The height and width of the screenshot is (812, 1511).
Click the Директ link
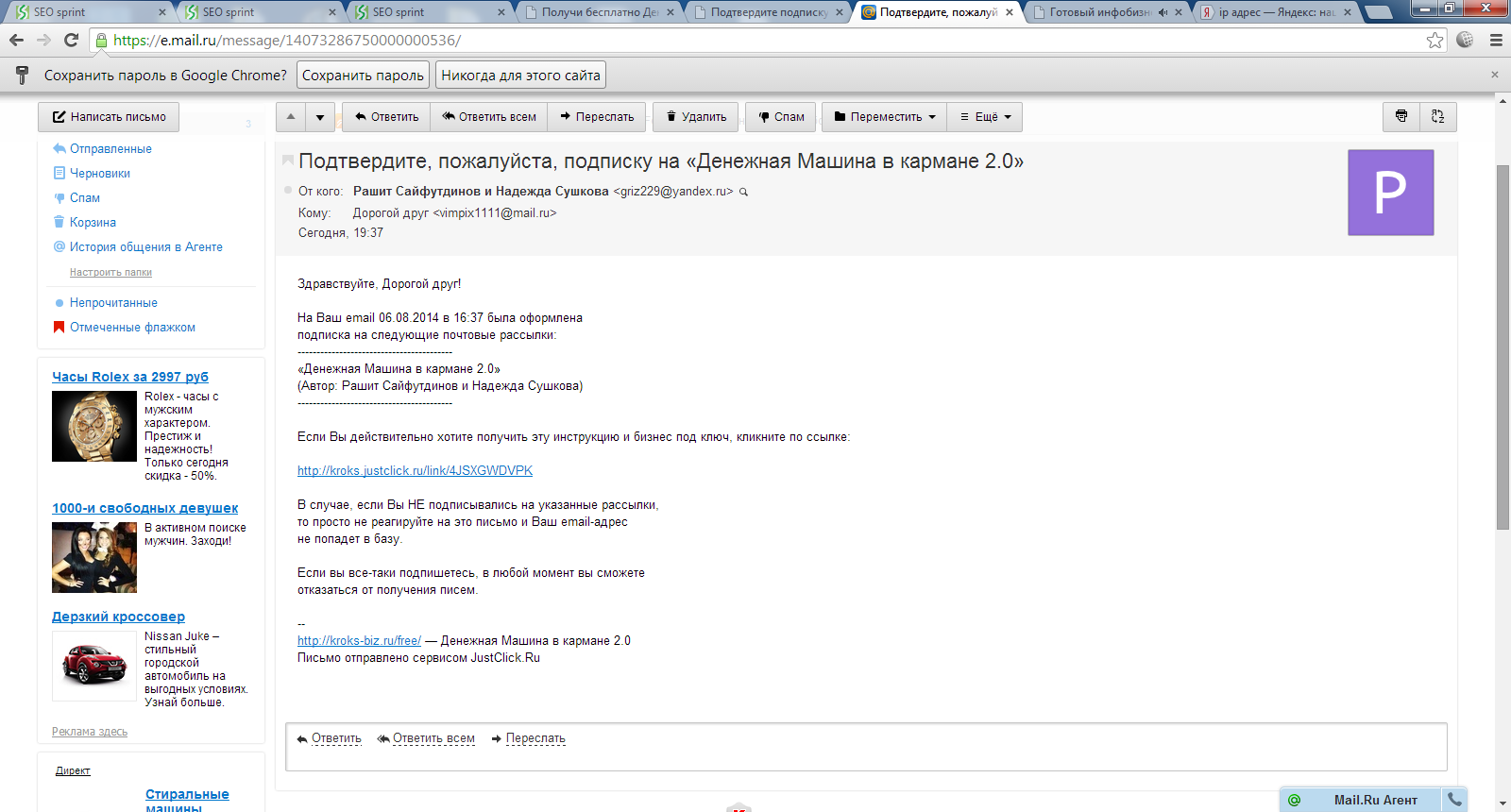pyautogui.click(x=73, y=770)
